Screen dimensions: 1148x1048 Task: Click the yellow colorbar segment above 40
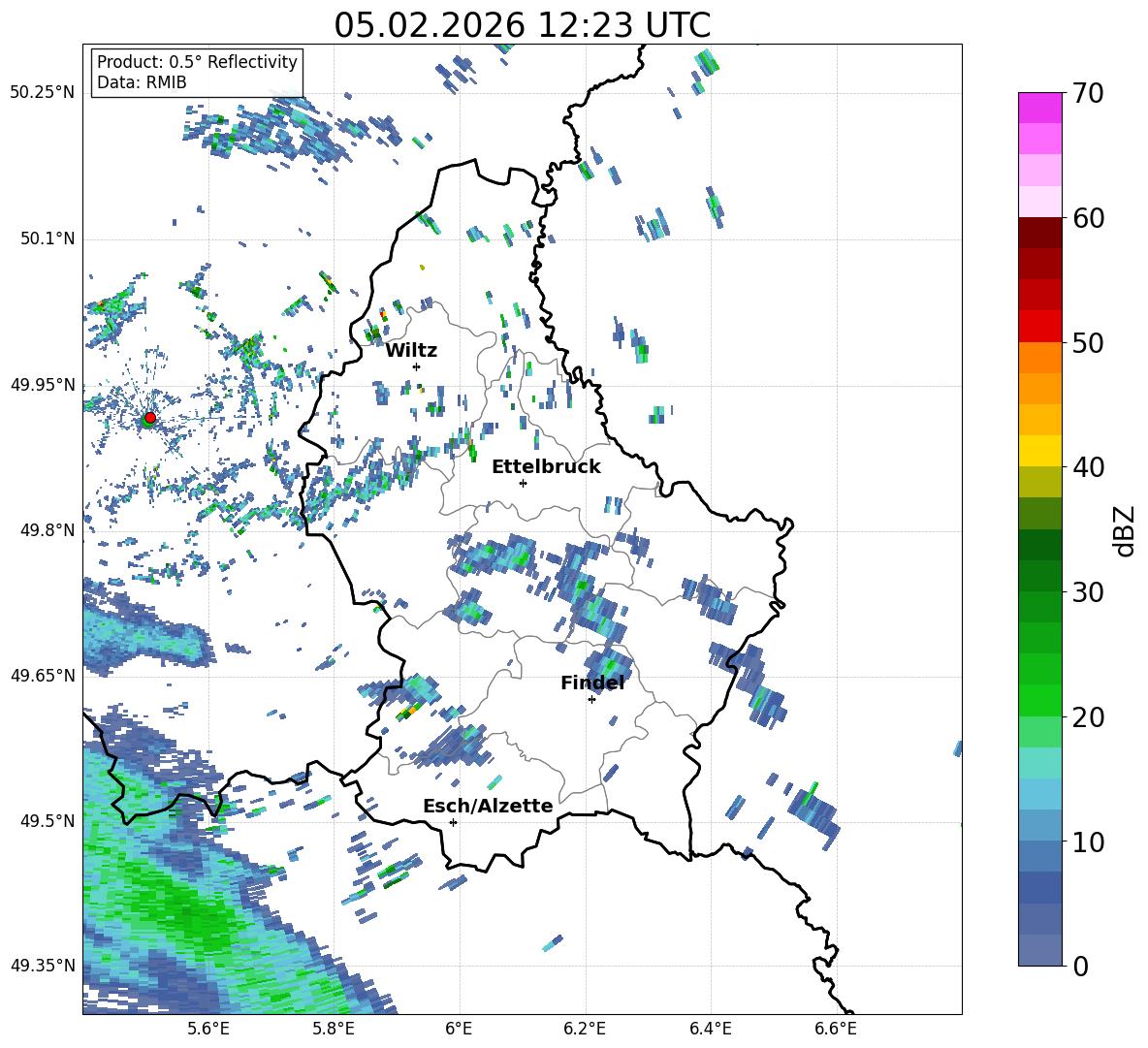click(1039, 451)
